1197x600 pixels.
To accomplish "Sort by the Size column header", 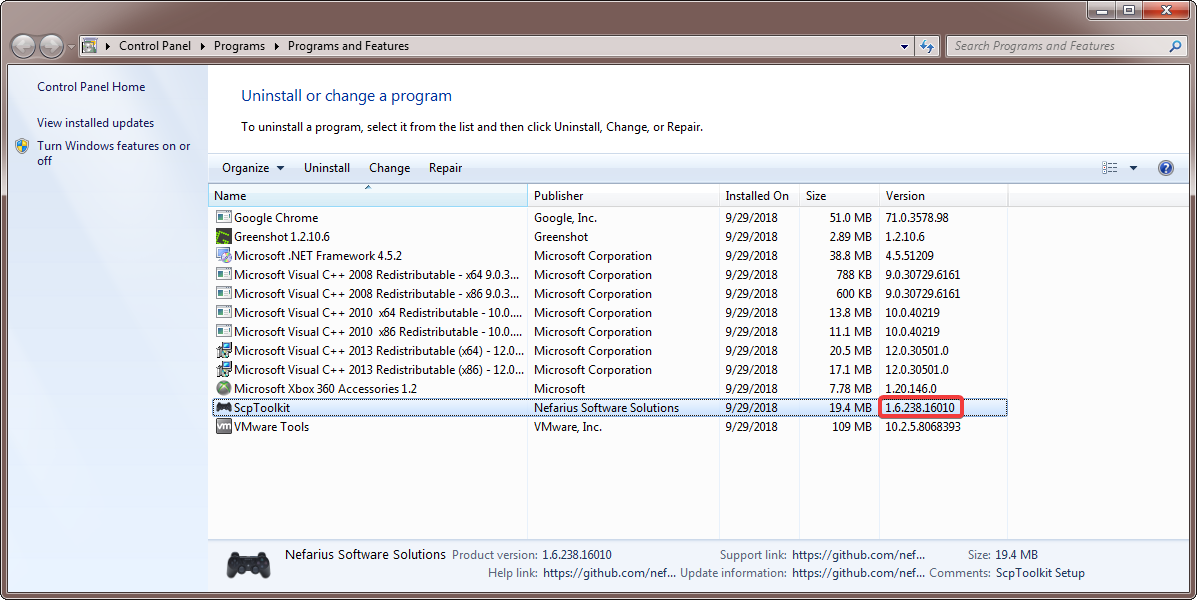I will click(839, 196).
